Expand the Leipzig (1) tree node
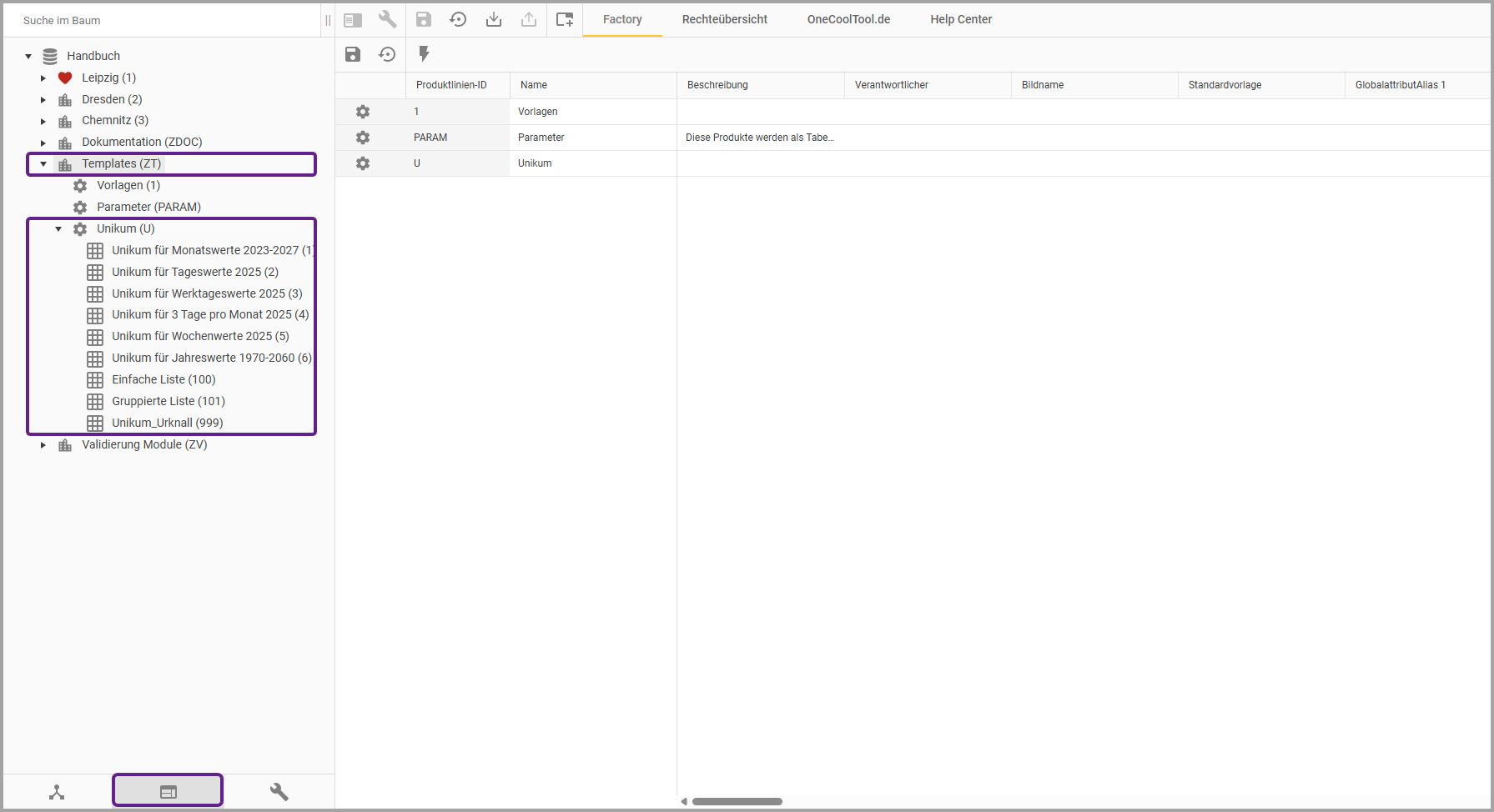 [43, 78]
